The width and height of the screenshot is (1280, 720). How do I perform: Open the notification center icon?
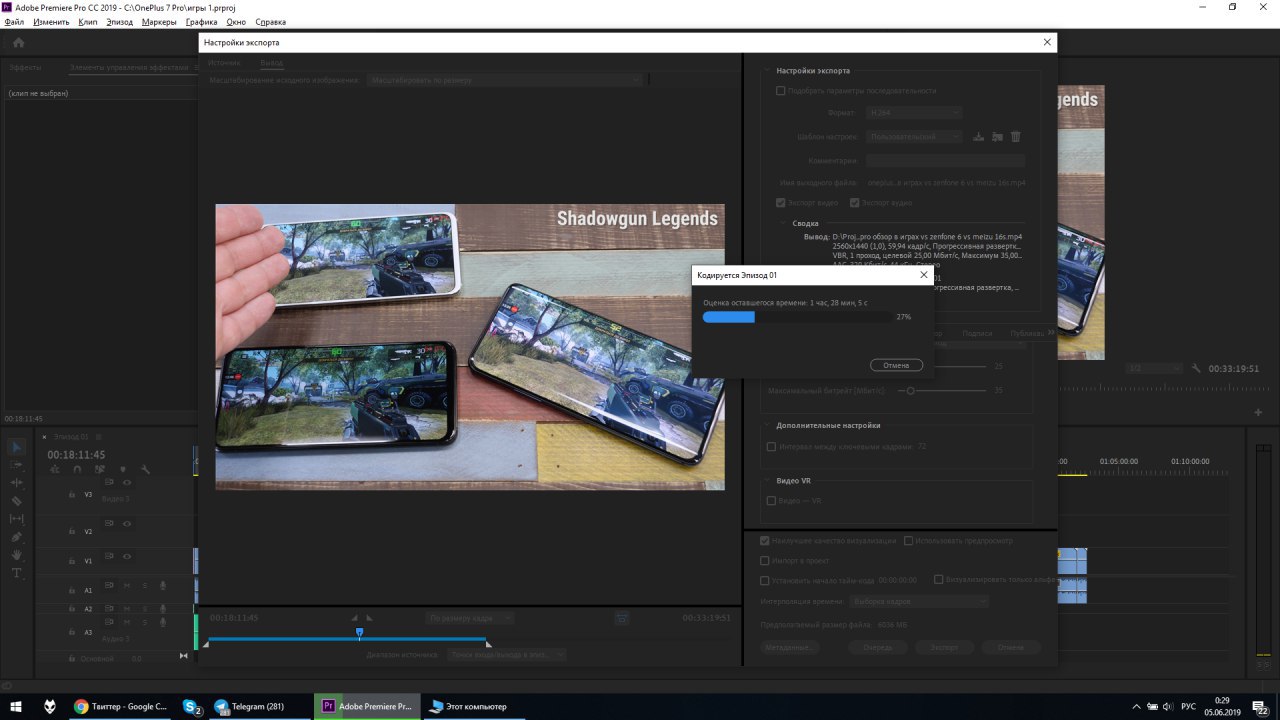1261,706
